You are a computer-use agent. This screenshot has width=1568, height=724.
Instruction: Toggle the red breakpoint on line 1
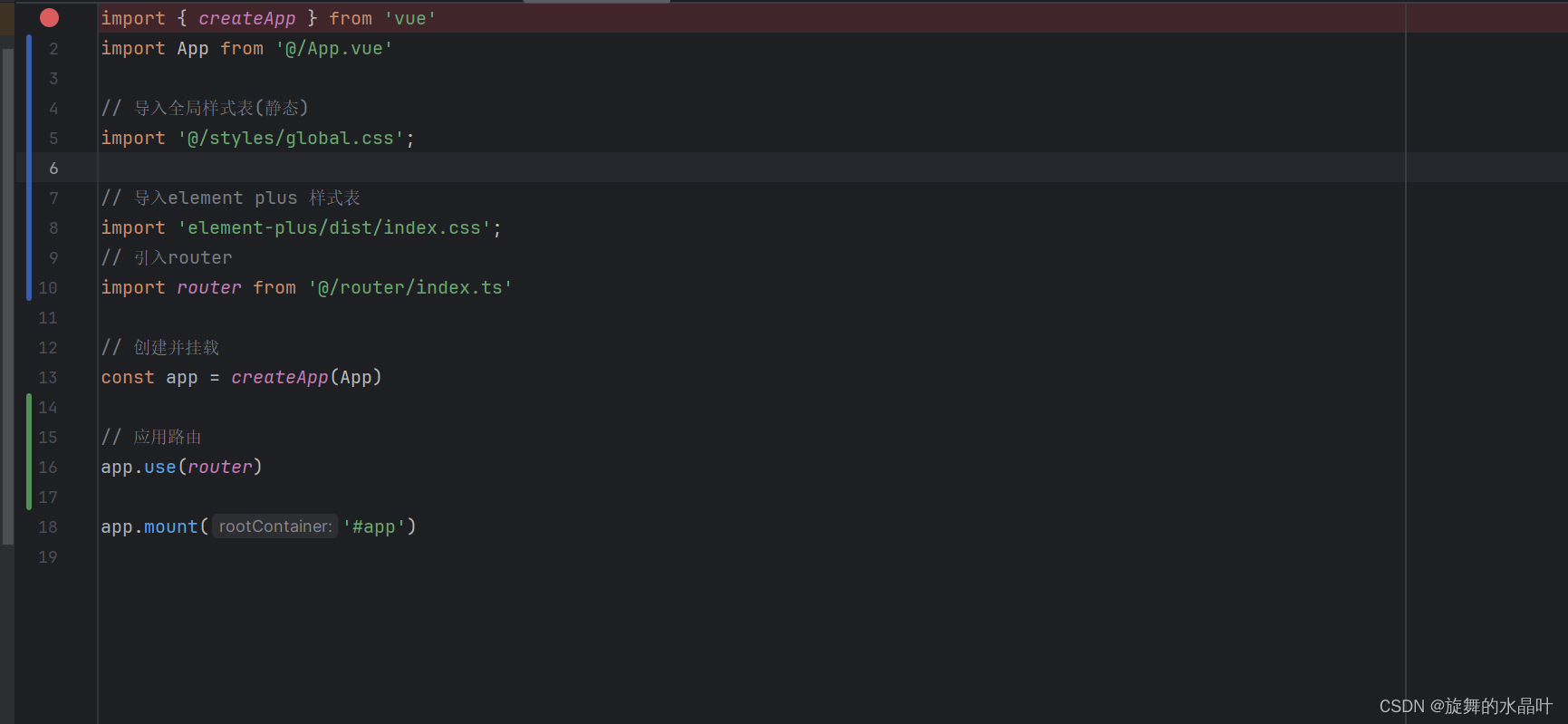tap(50, 17)
